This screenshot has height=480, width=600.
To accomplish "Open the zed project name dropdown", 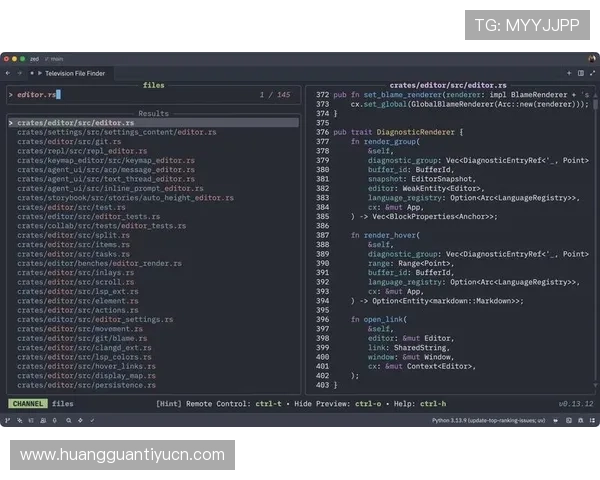I will (34, 59).
